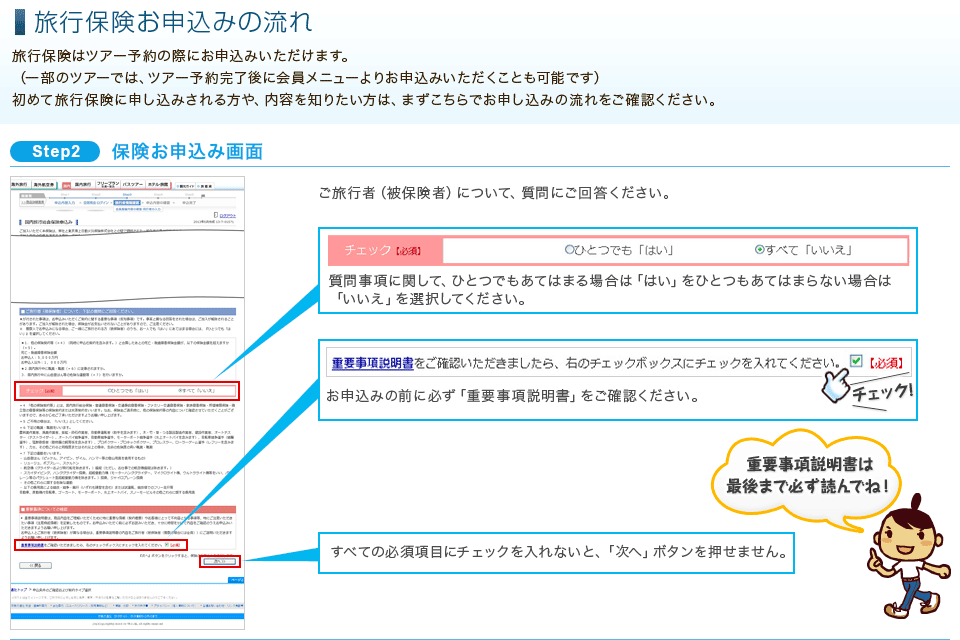Tick the green checkbox in the enlarged callout
Viewport: 960px width, 640px height.
(x=855, y=361)
